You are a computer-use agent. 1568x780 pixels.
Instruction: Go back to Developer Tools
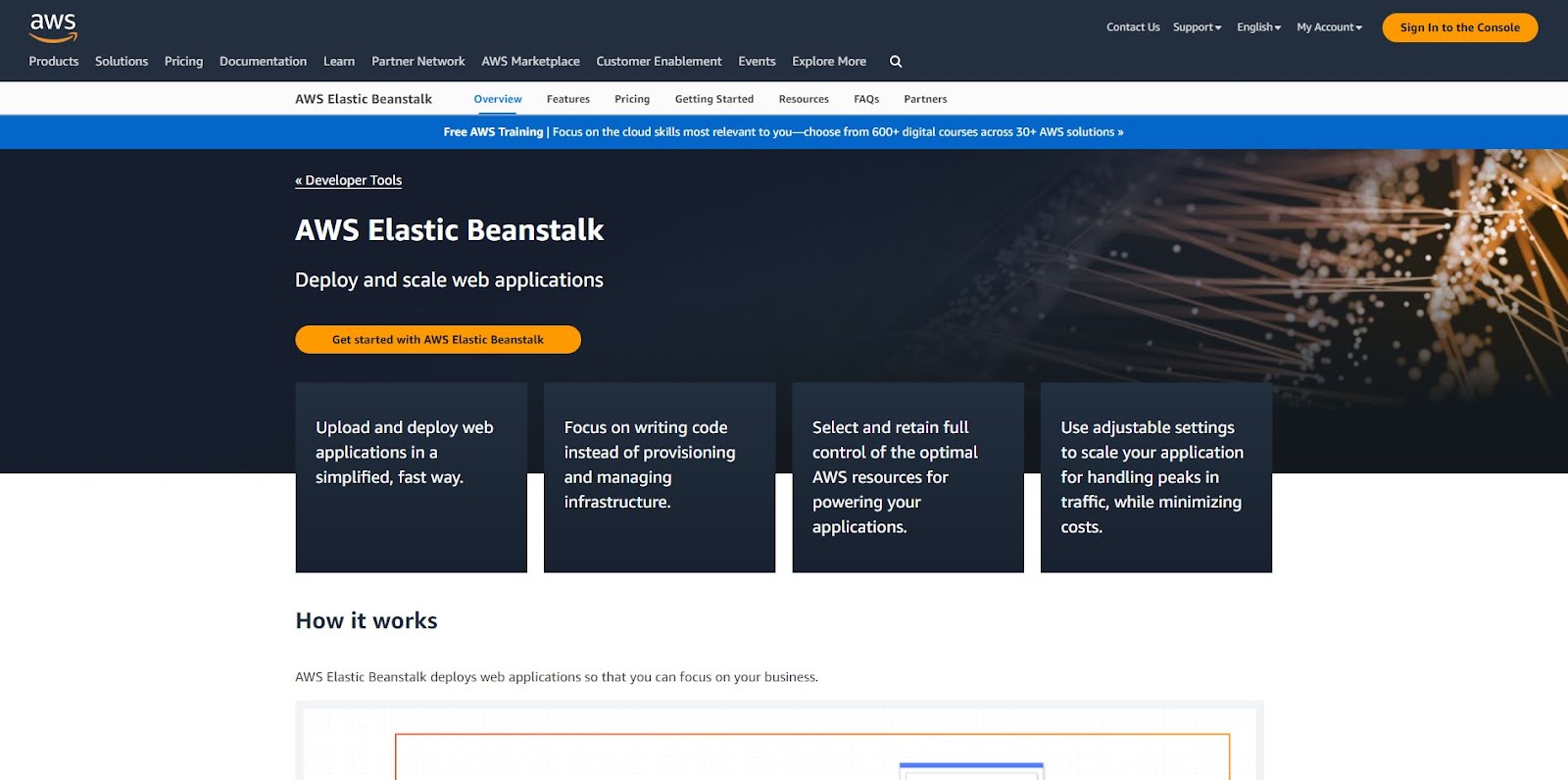(349, 180)
